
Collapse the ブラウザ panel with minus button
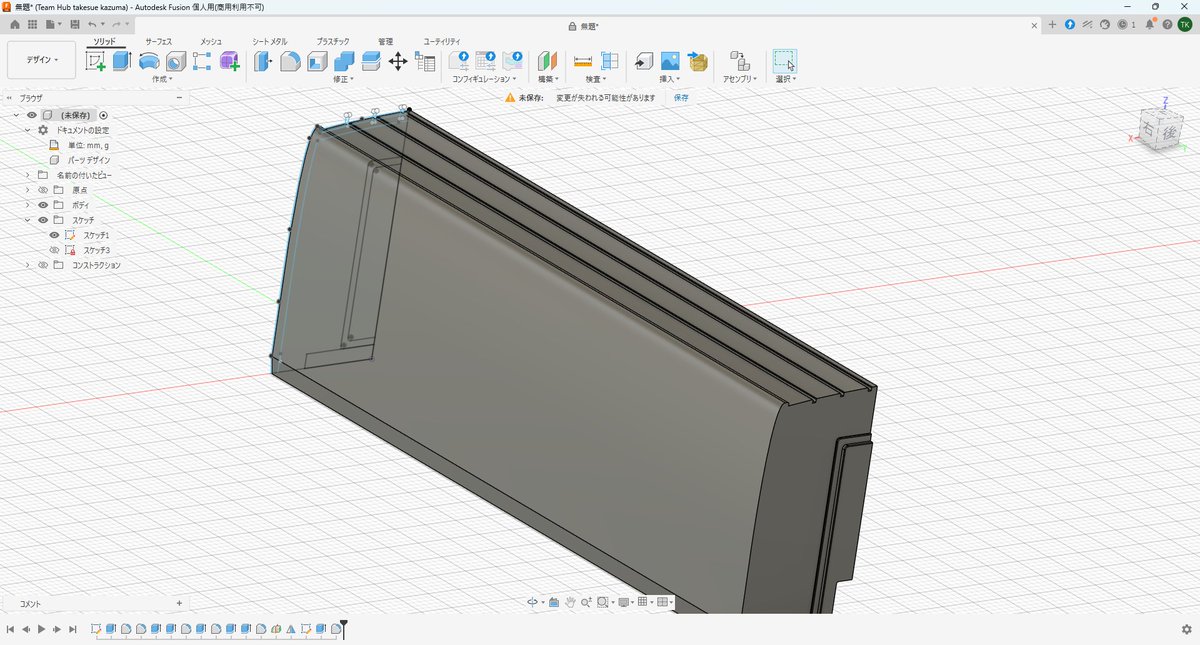pyautogui.click(x=179, y=98)
